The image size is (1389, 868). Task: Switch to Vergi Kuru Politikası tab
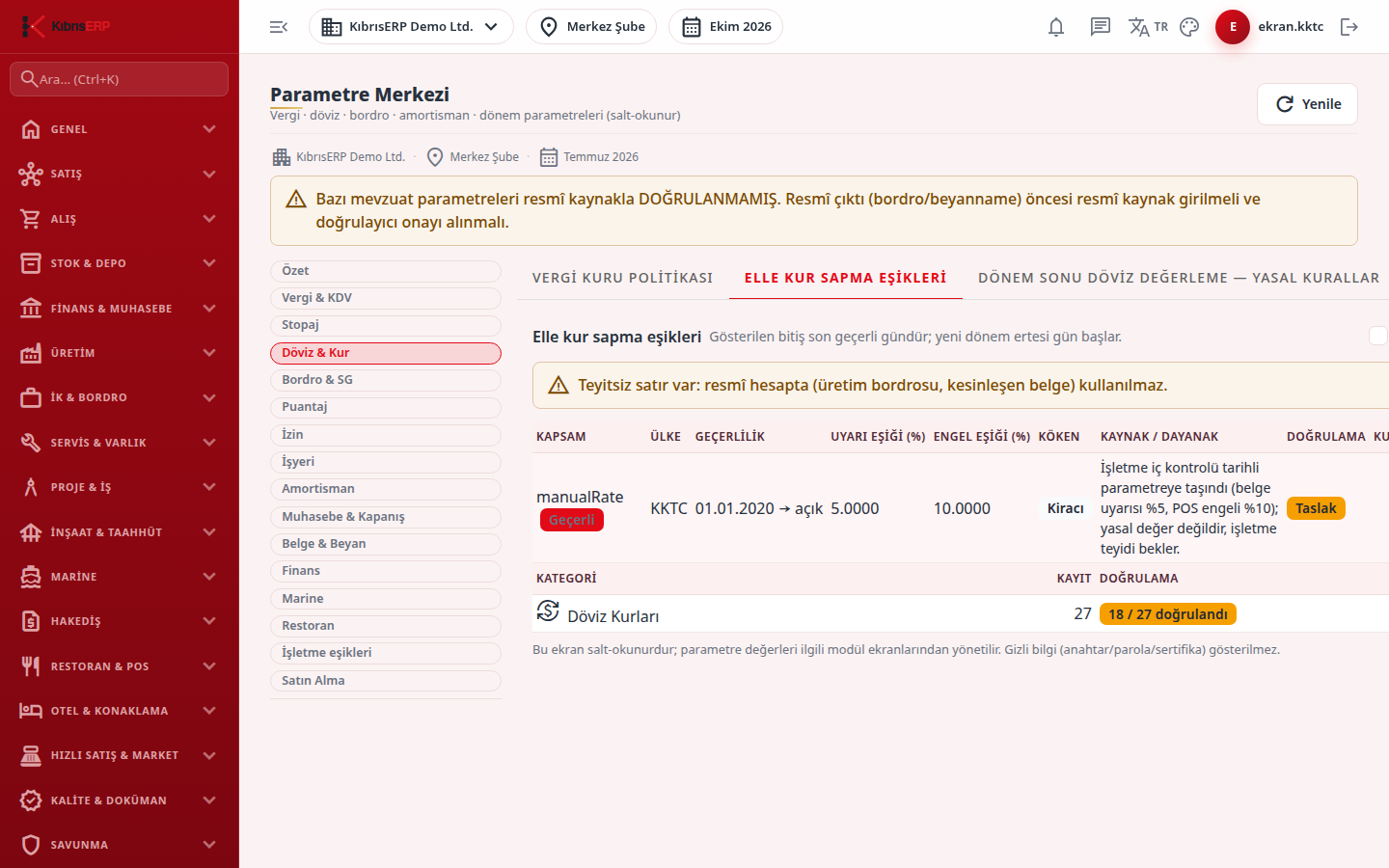622,278
